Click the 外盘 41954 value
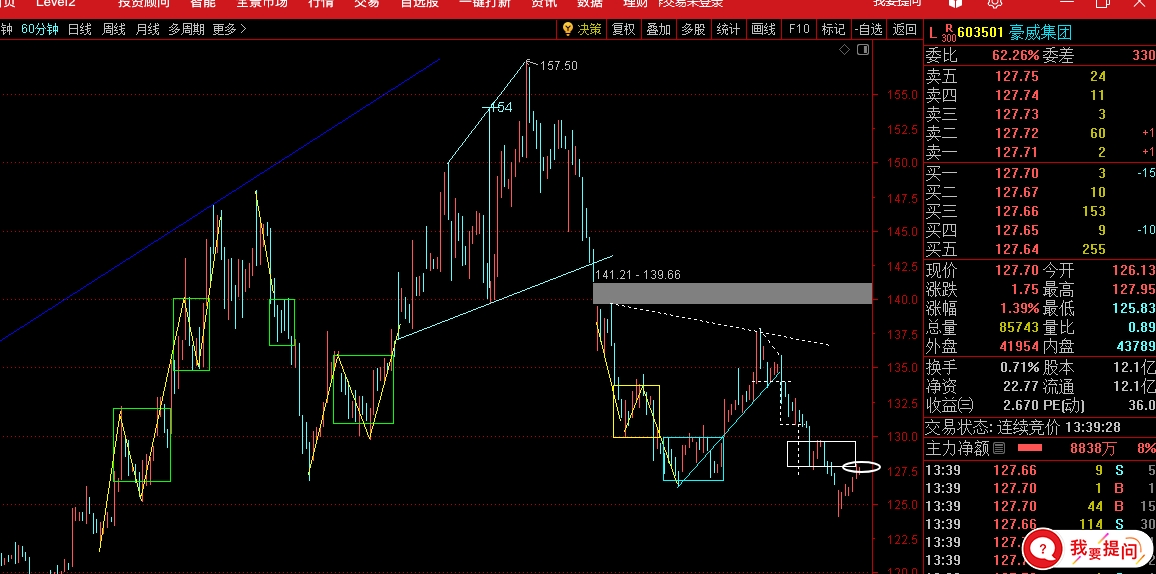The image size is (1156, 574). point(1017,346)
